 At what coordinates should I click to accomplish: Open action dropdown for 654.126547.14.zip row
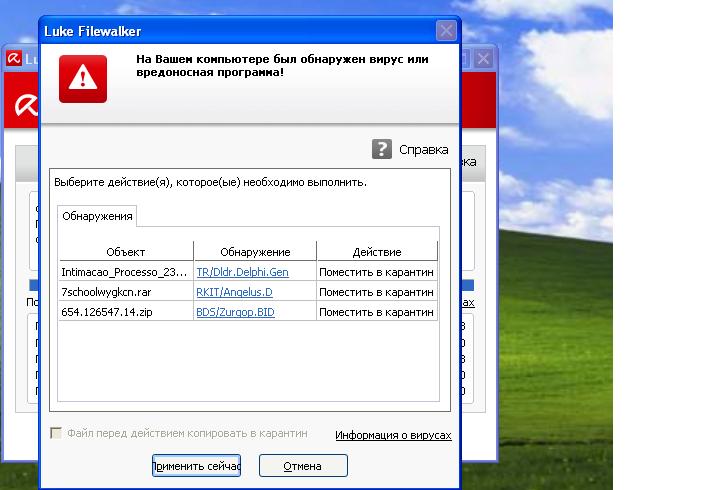point(377,312)
